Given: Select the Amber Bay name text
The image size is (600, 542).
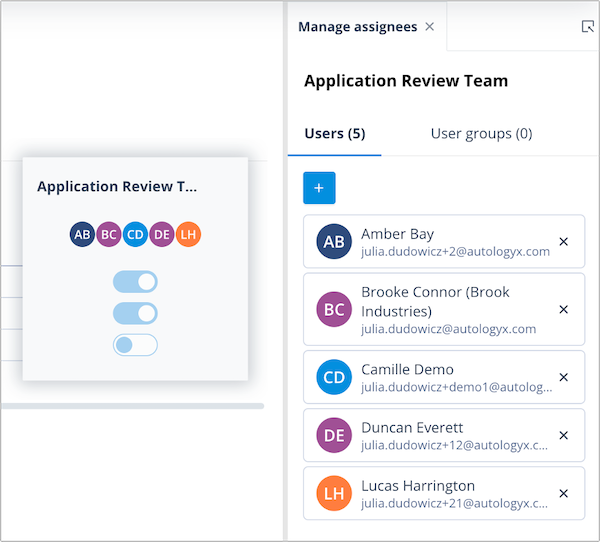Looking at the screenshot, I should tap(398, 234).
